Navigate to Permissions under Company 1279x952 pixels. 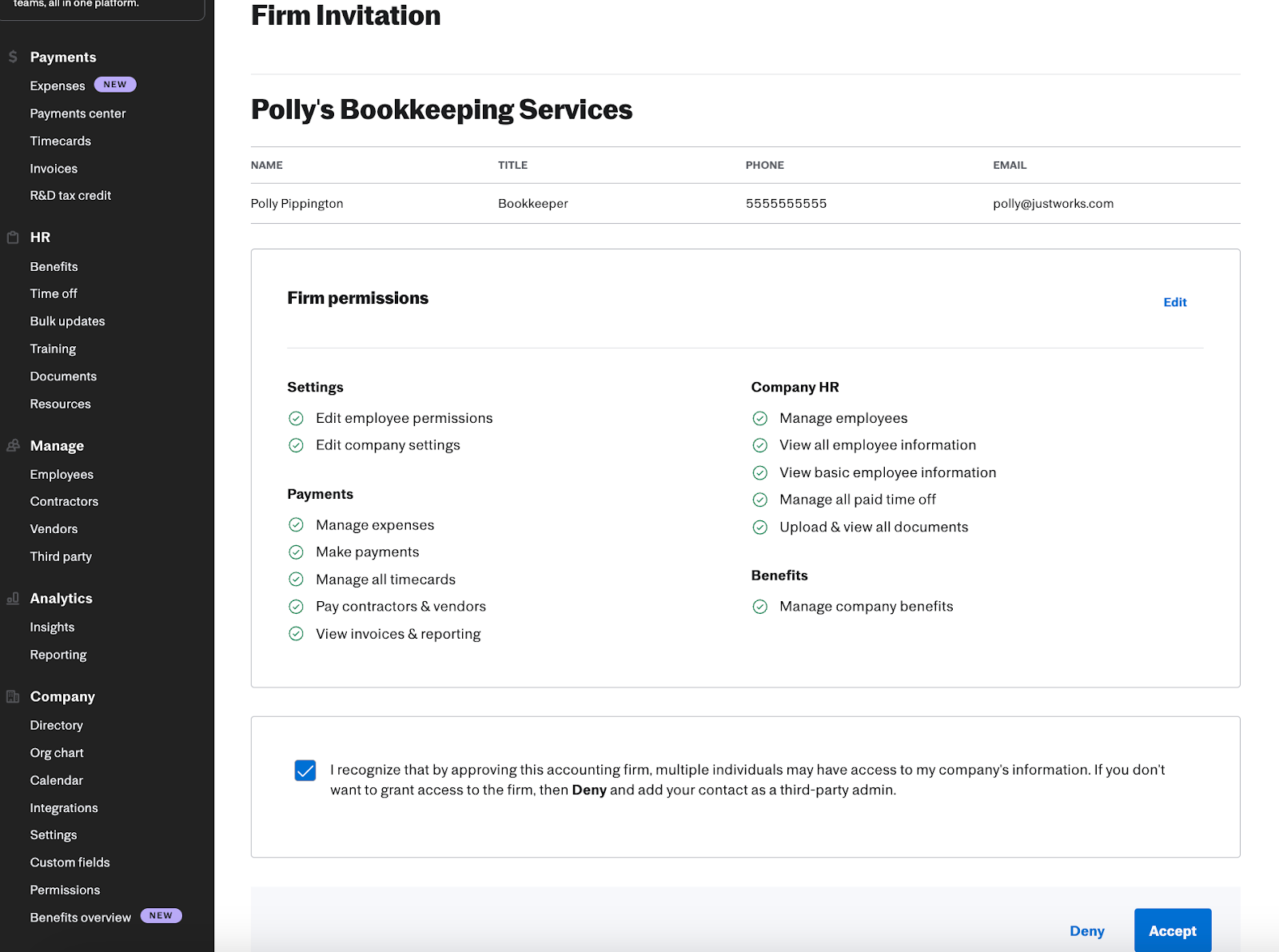point(65,890)
